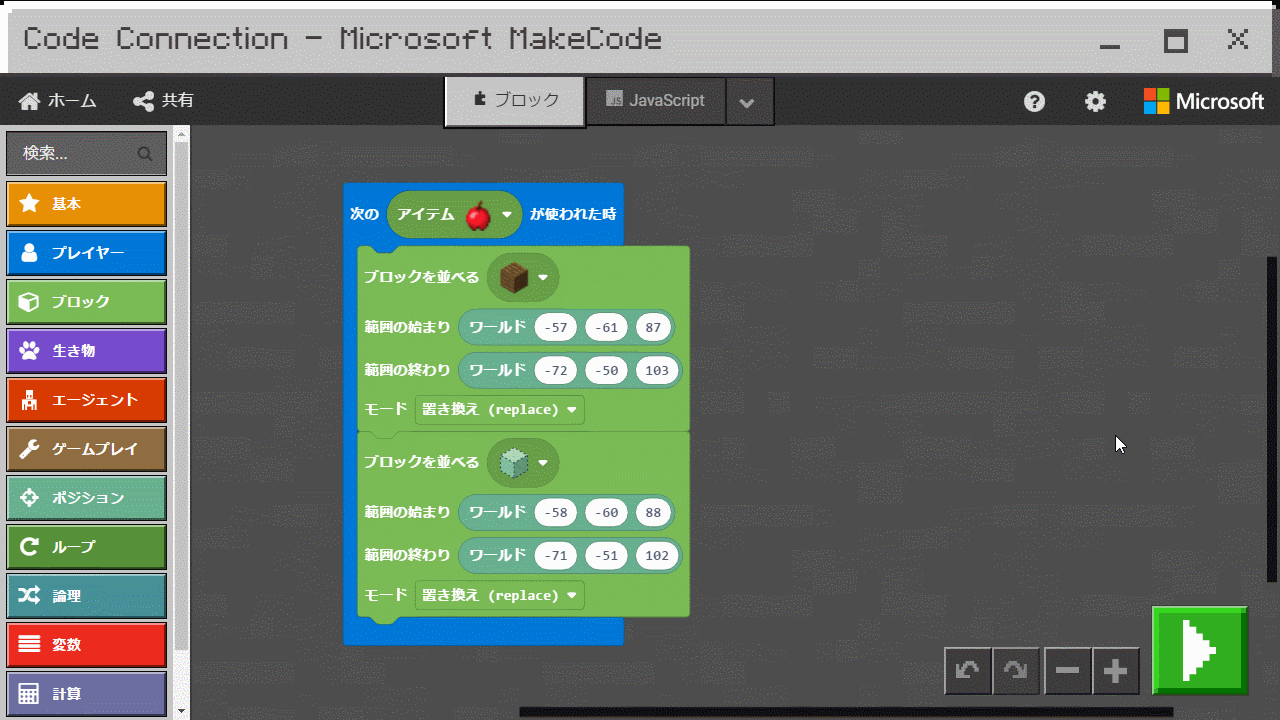The height and width of the screenshot is (720, 1280).
Task: Open the ゲームプレイ category
Action: point(86,449)
